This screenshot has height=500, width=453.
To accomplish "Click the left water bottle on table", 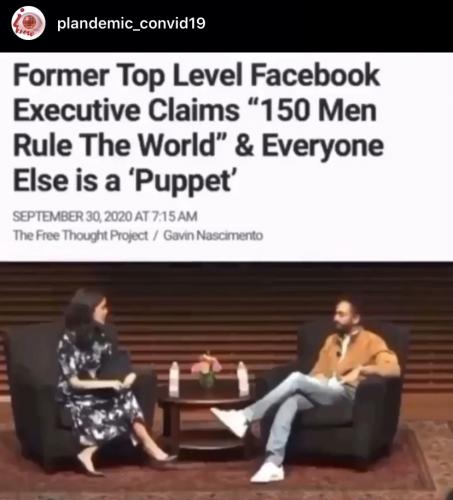I will 174,379.
